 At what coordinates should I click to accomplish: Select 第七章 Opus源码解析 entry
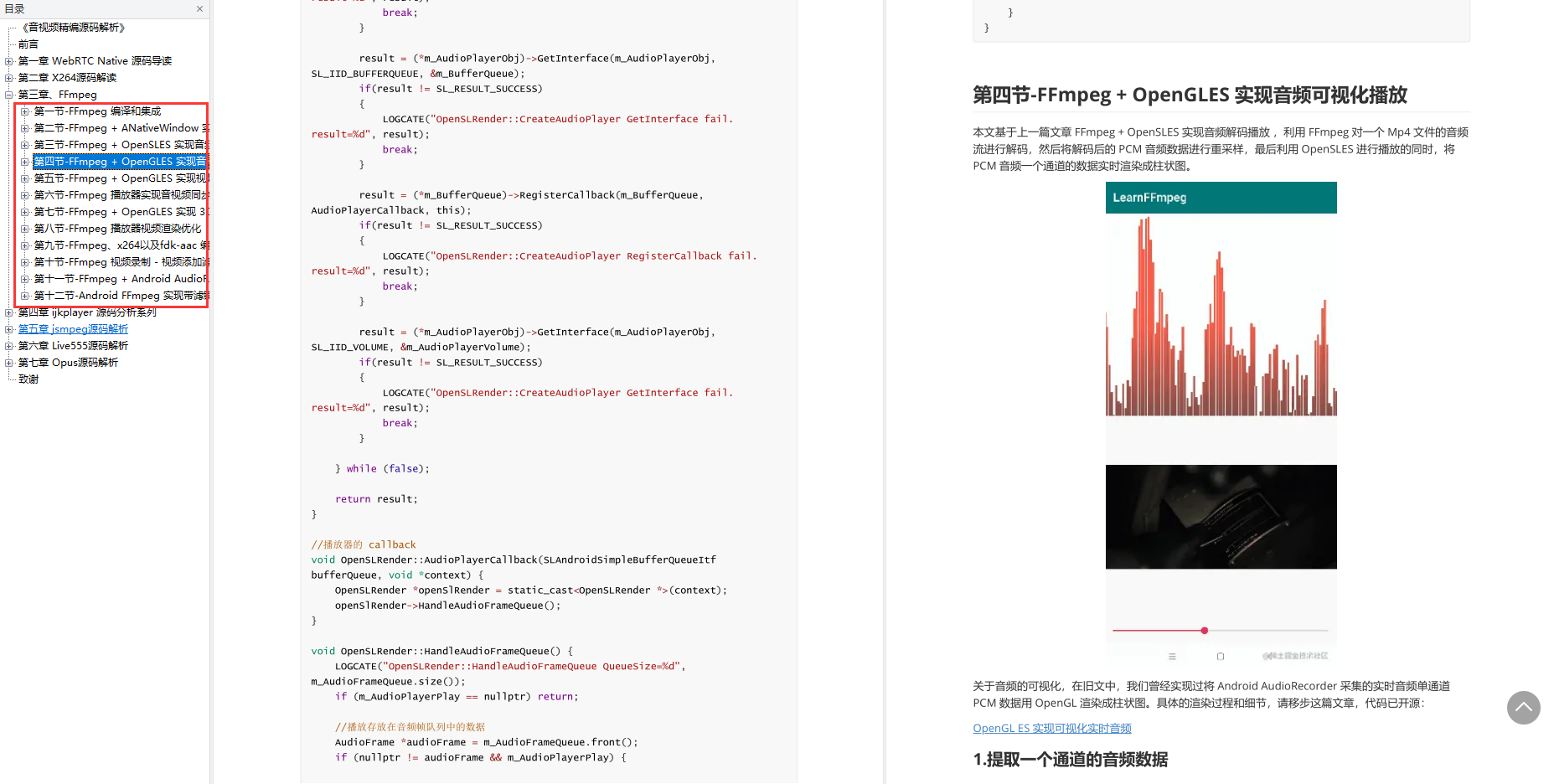(68, 363)
